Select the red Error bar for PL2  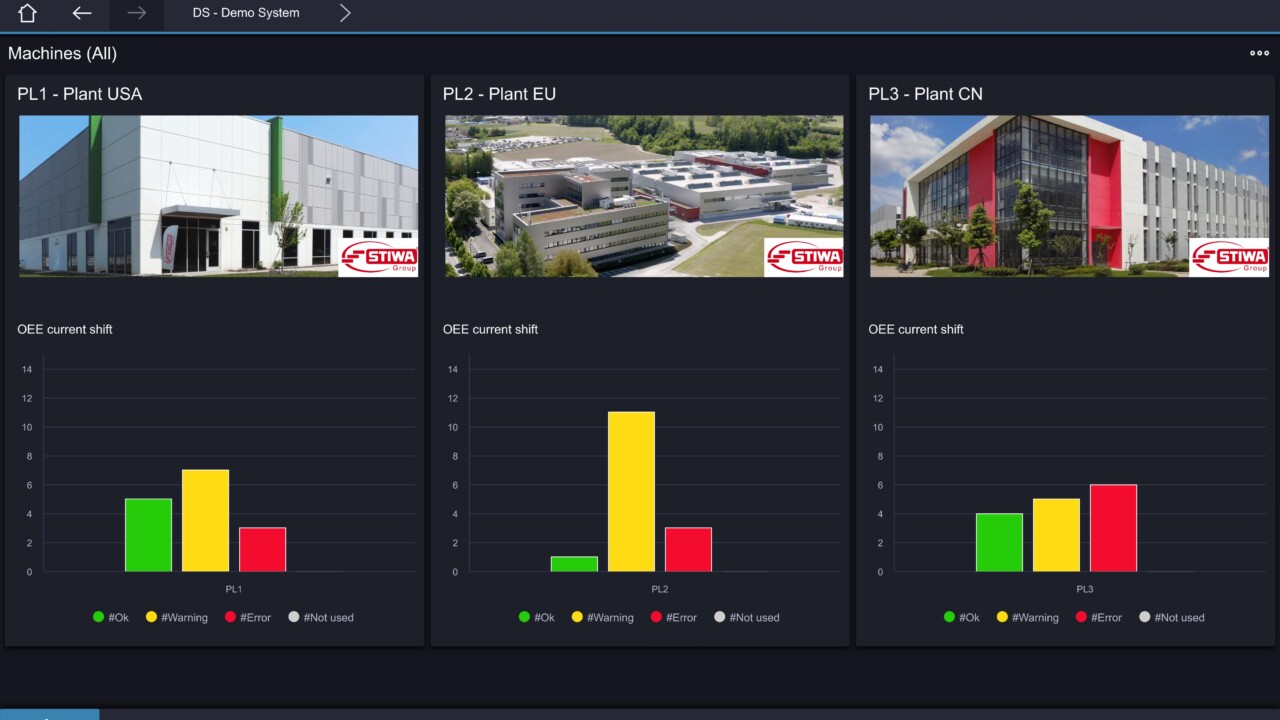(688, 550)
